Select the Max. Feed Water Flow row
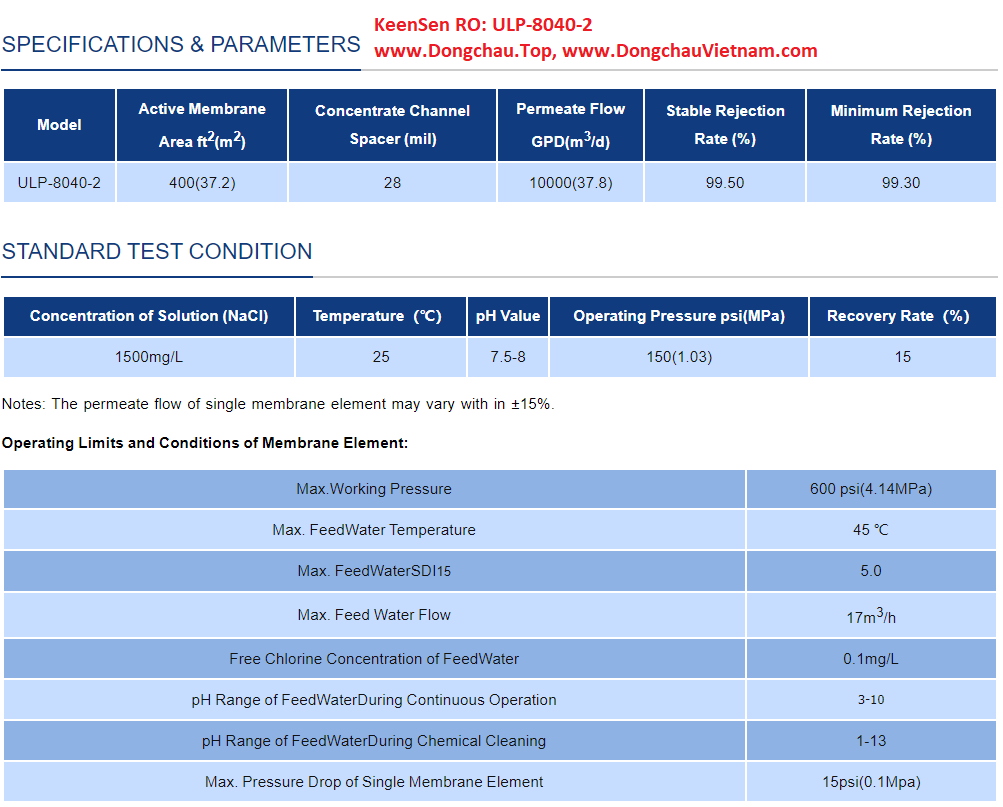The width and height of the screenshot is (1003, 807). (x=374, y=615)
